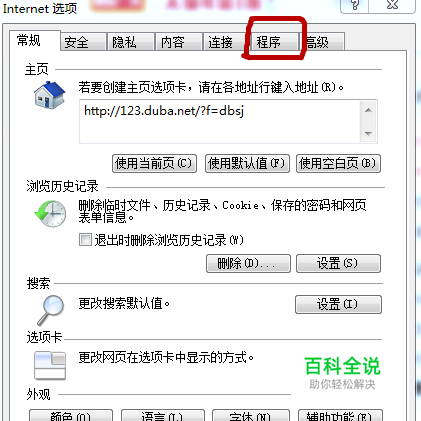Click the tabs layout icon under 选项卡
This screenshot has height=421, width=421.
50,366
